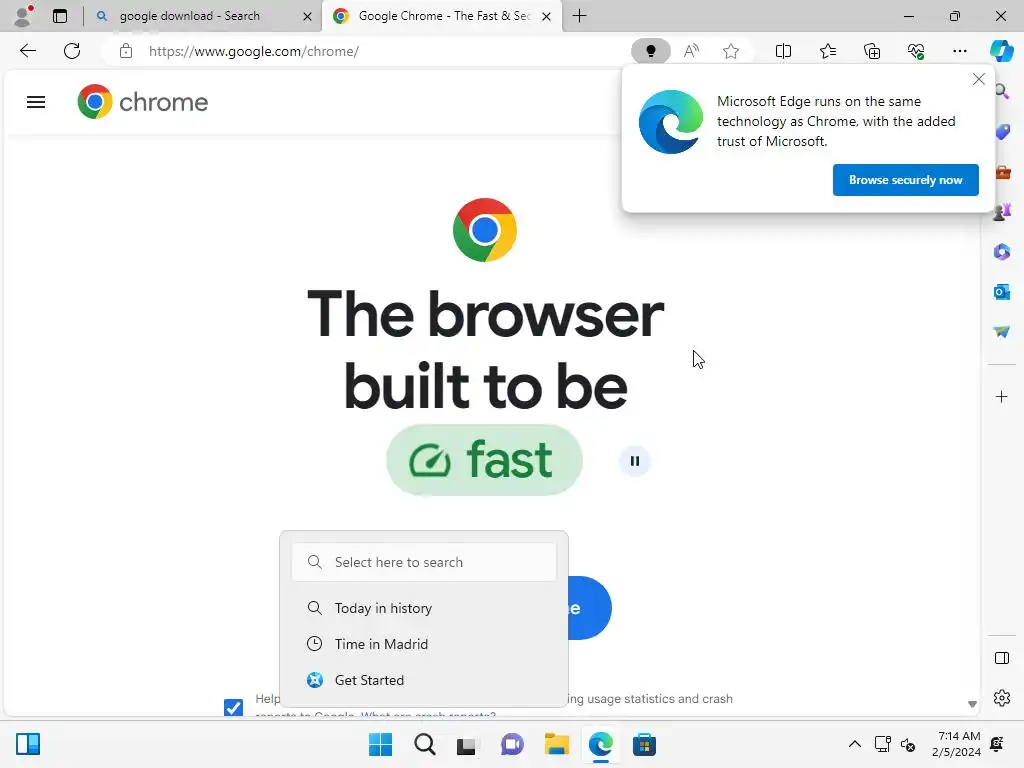
Task: Add a sidebar app with plus
Action: pos(1002,397)
